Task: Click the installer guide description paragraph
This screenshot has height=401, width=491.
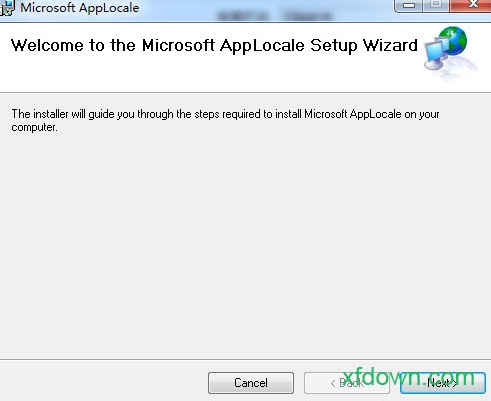Action: [225, 120]
